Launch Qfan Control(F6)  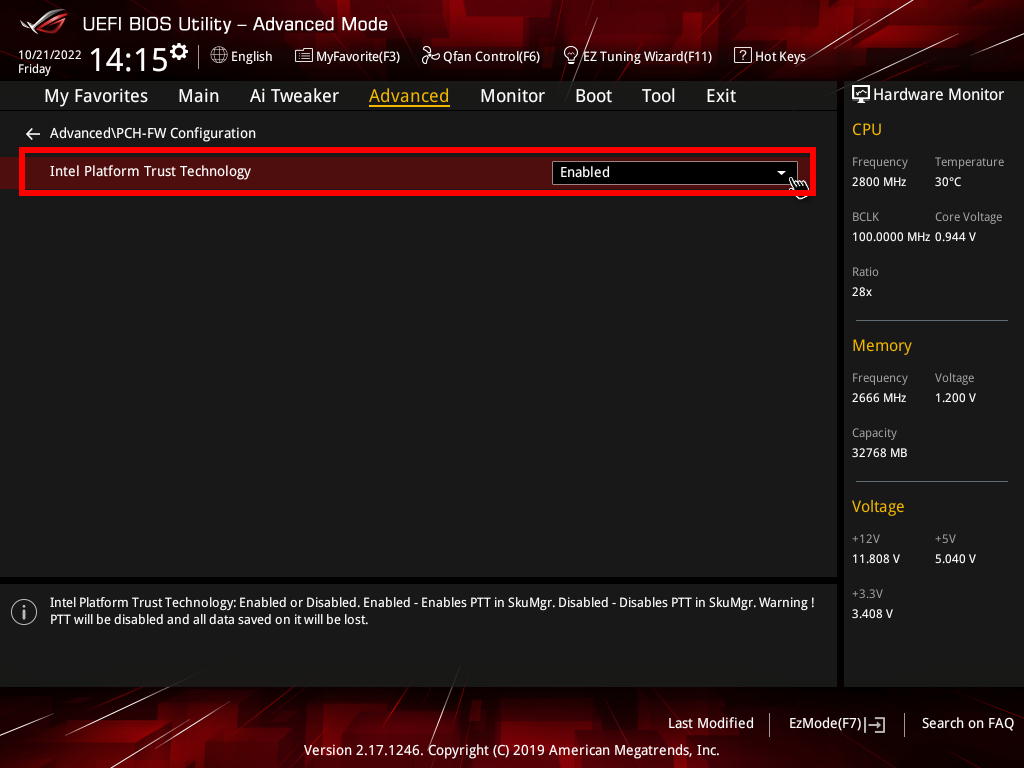[x=481, y=56]
